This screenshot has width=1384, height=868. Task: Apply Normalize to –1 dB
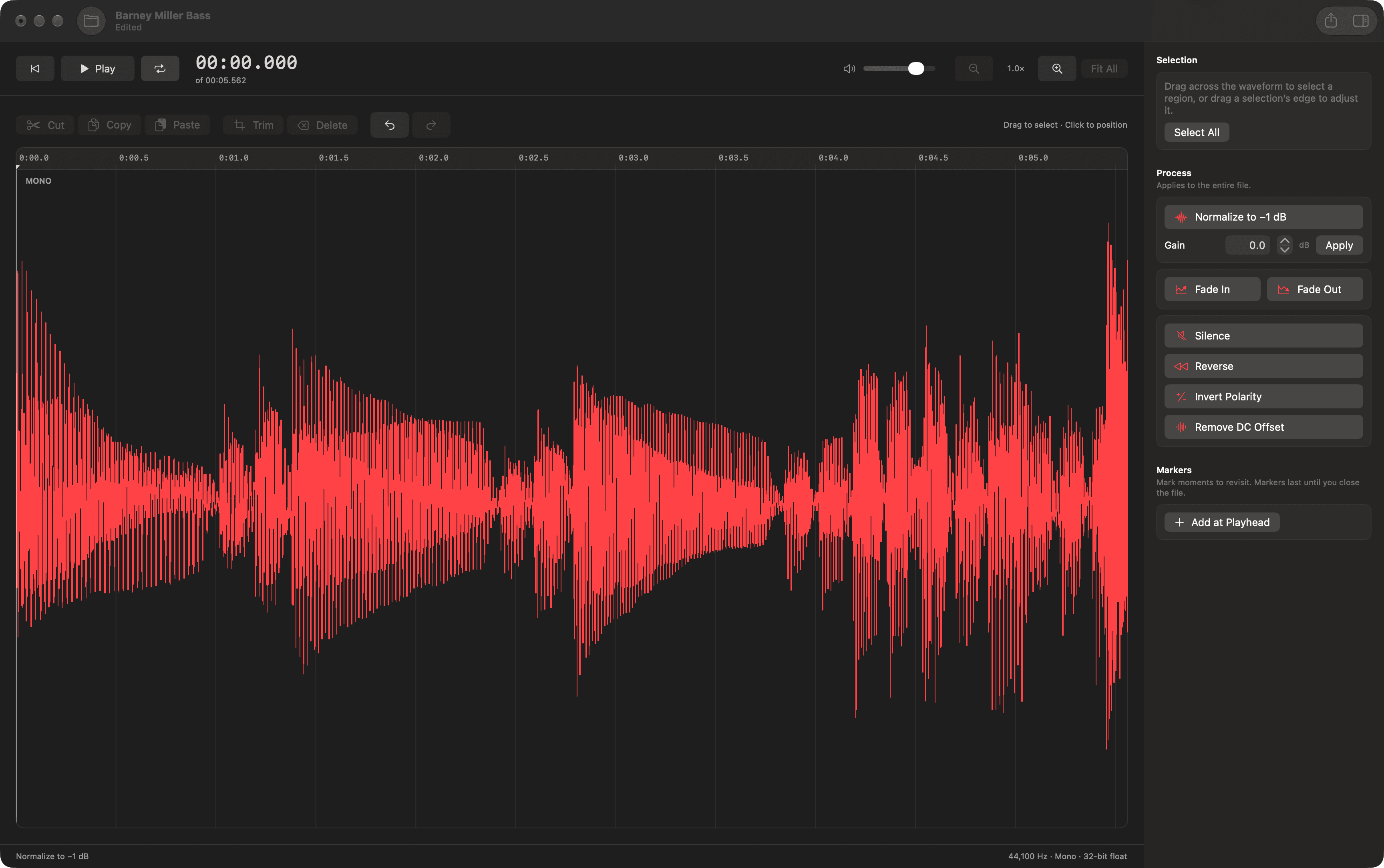tap(1263, 217)
